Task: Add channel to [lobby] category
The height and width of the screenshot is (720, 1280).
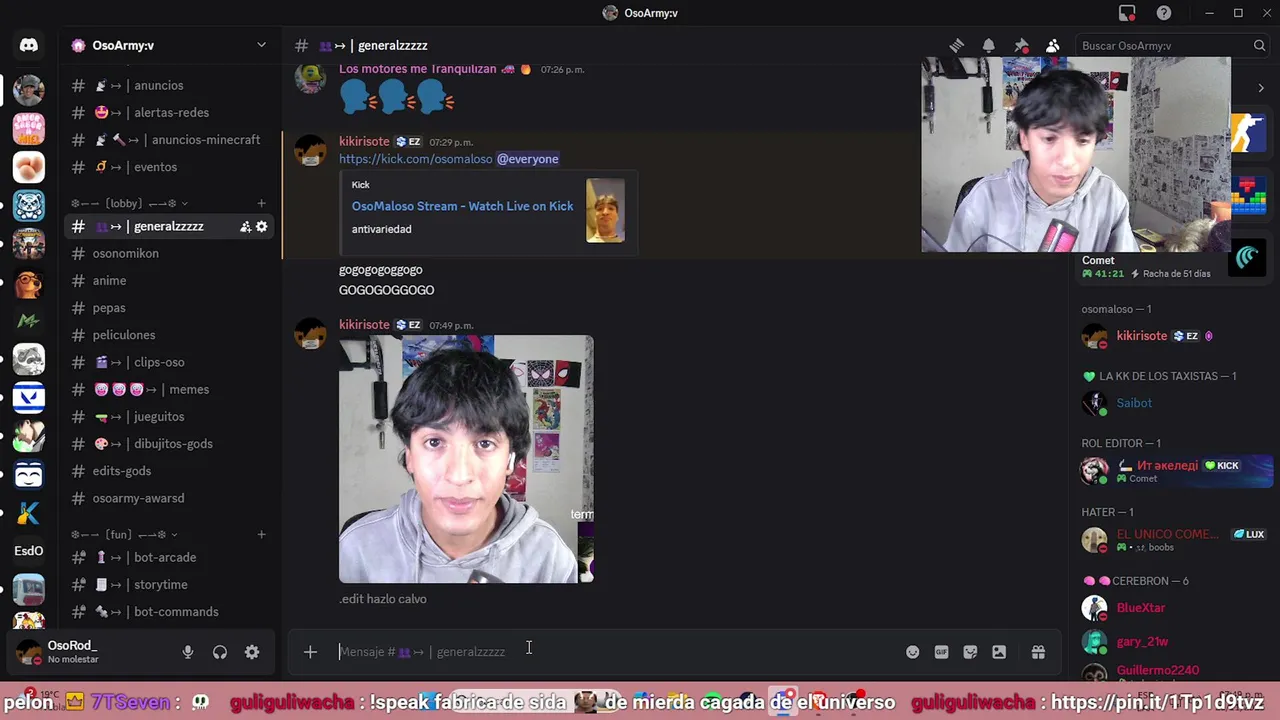Action: click(261, 203)
